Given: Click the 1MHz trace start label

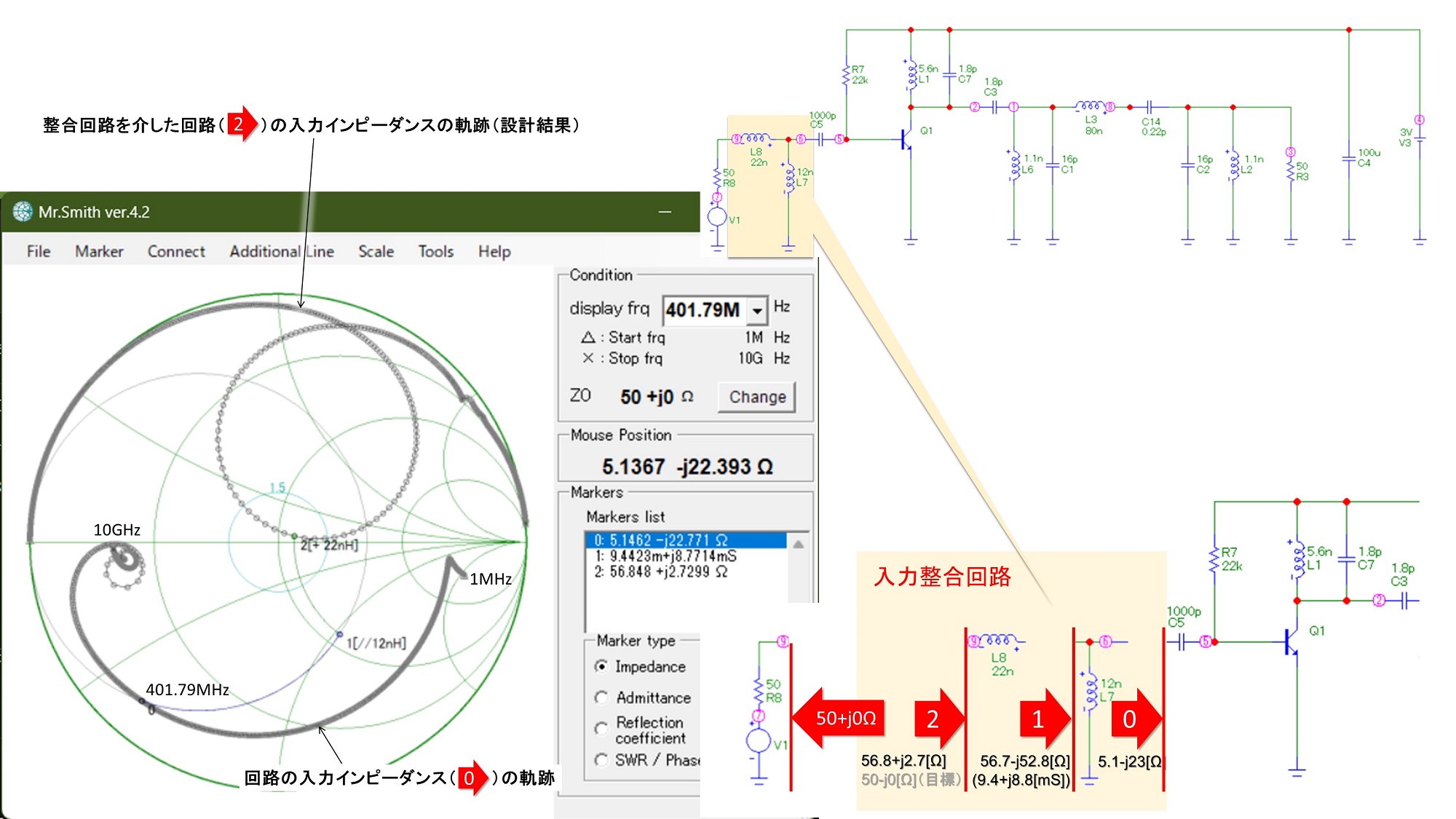Looking at the screenshot, I should coord(491,579).
